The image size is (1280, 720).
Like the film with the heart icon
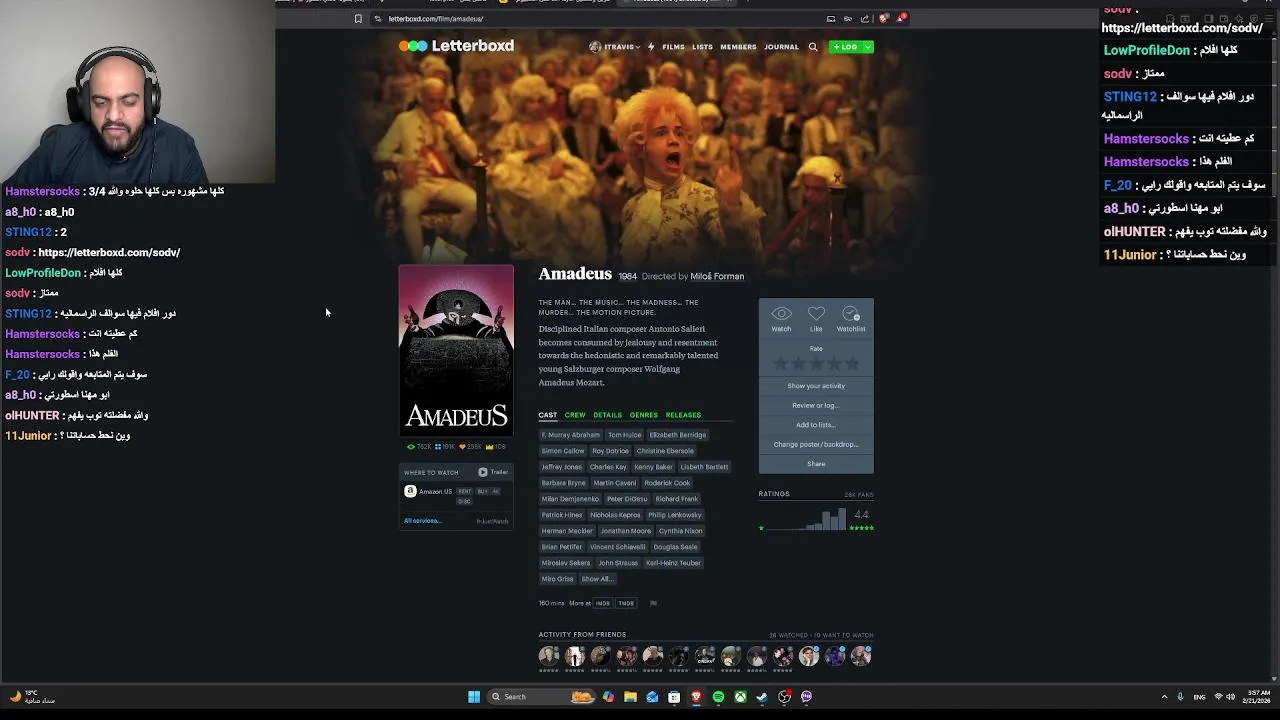click(816, 314)
